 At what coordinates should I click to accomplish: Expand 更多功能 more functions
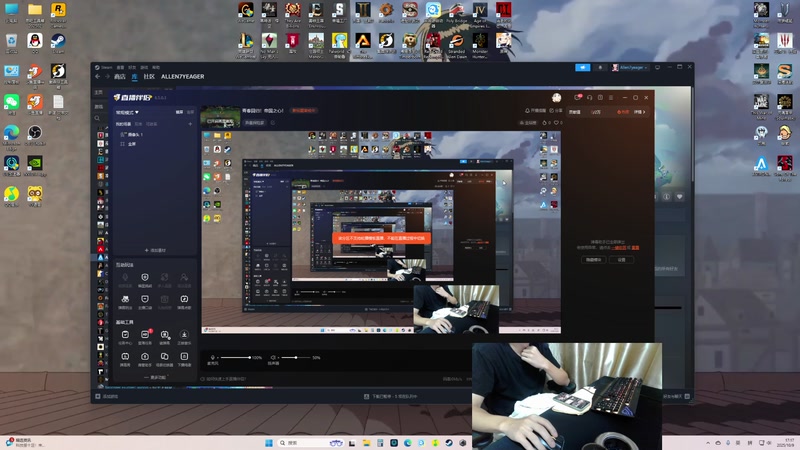(156, 378)
